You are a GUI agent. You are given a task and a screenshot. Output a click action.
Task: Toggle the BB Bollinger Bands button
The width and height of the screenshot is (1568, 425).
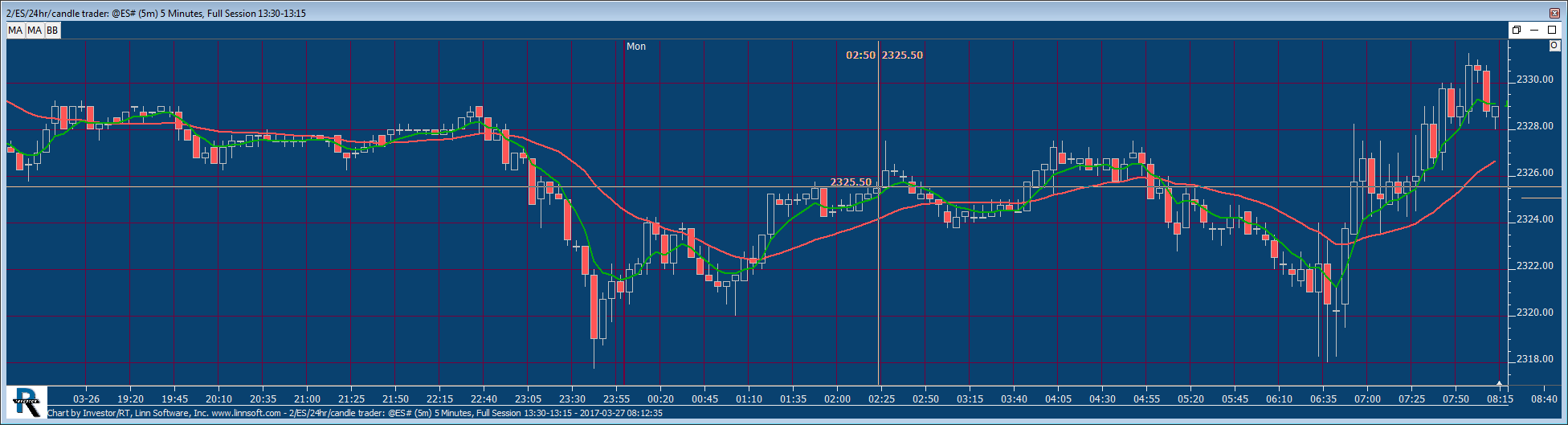click(x=52, y=31)
